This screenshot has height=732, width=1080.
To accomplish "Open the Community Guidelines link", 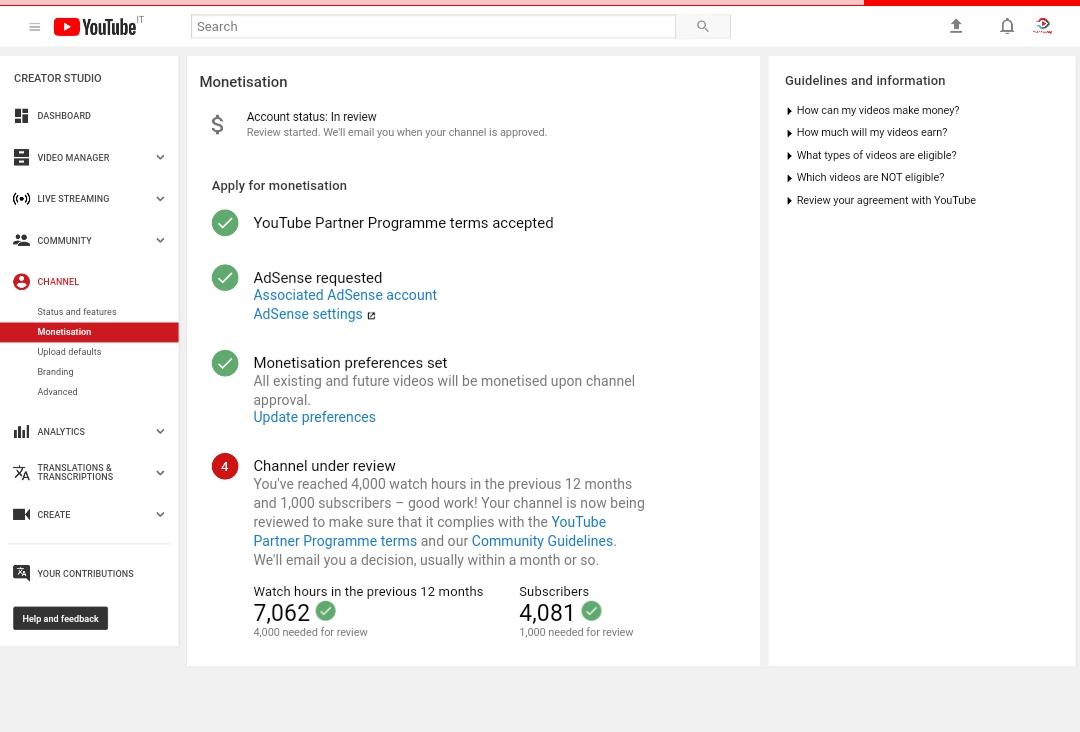I will pos(542,541).
